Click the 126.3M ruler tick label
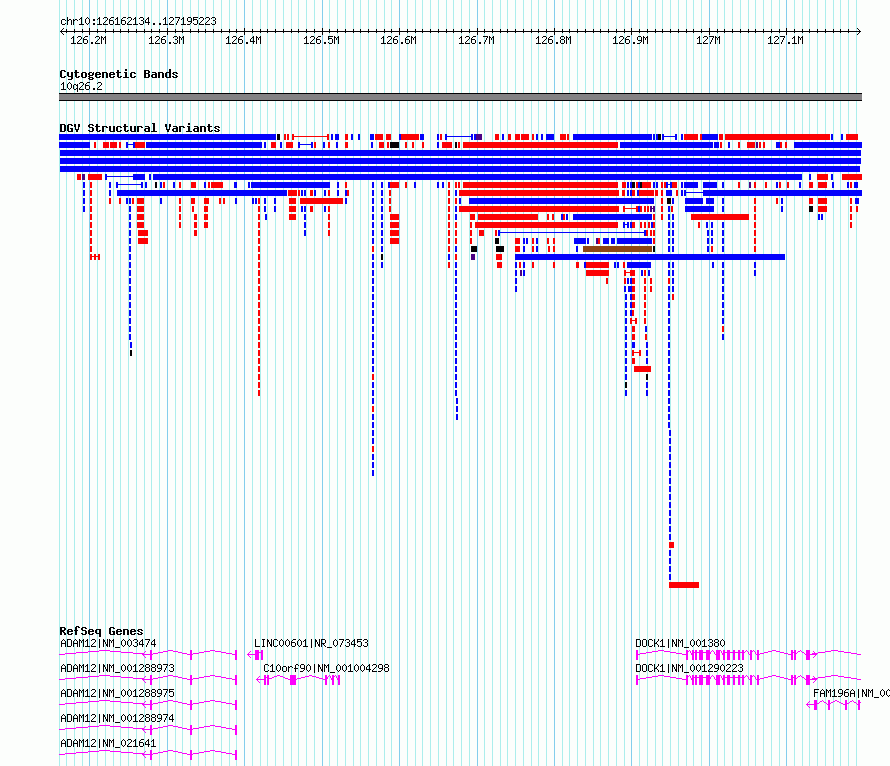Viewport: 890px width, 766px height. 166,40
